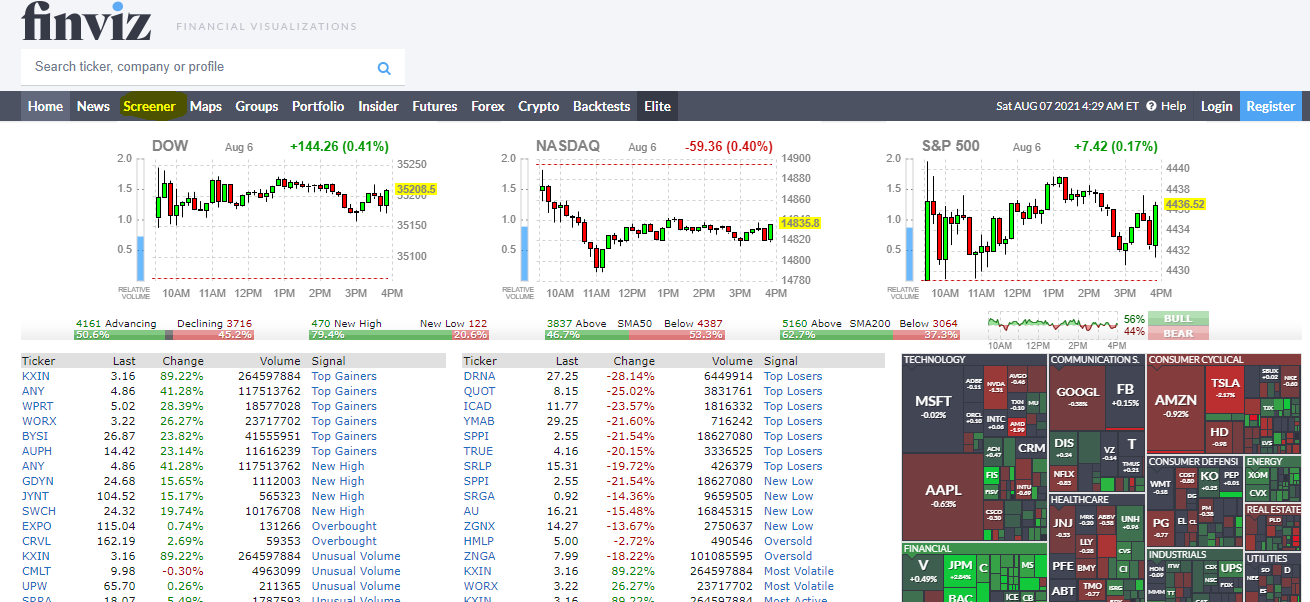Open the MSFT tile in the heatmap

click(x=933, y=407)
